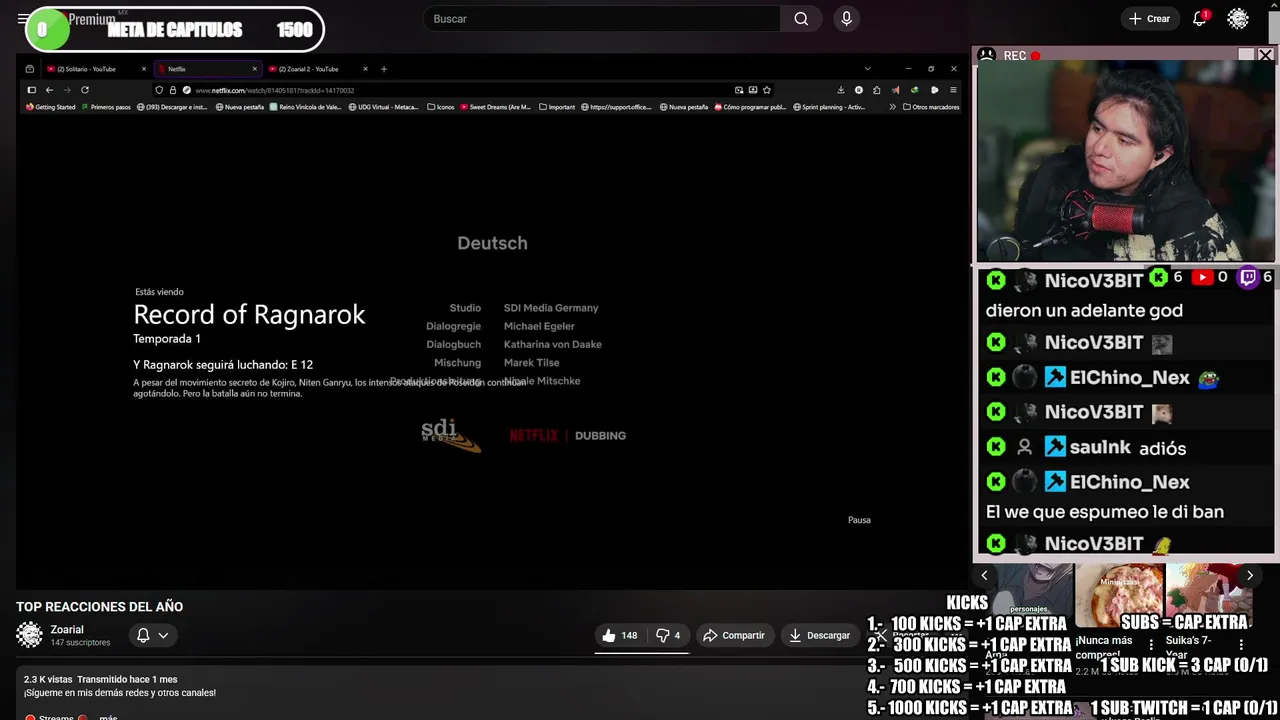
Task: Close the '(2) Solitario - YouTube' tab
Action: click(144, 69)
